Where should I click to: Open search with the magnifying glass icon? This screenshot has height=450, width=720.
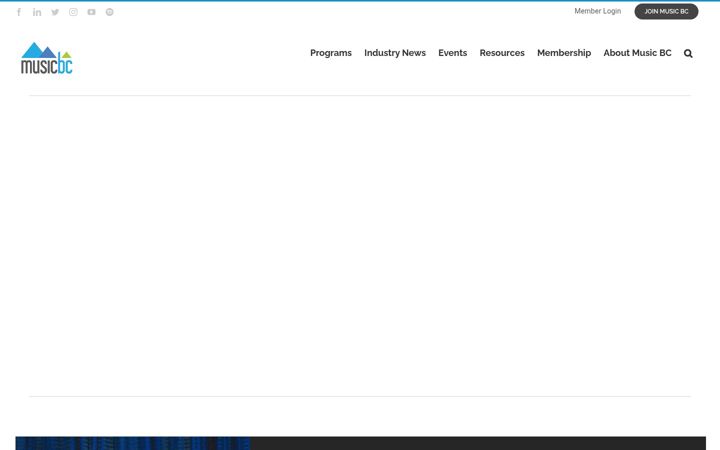tap(688, 53)
